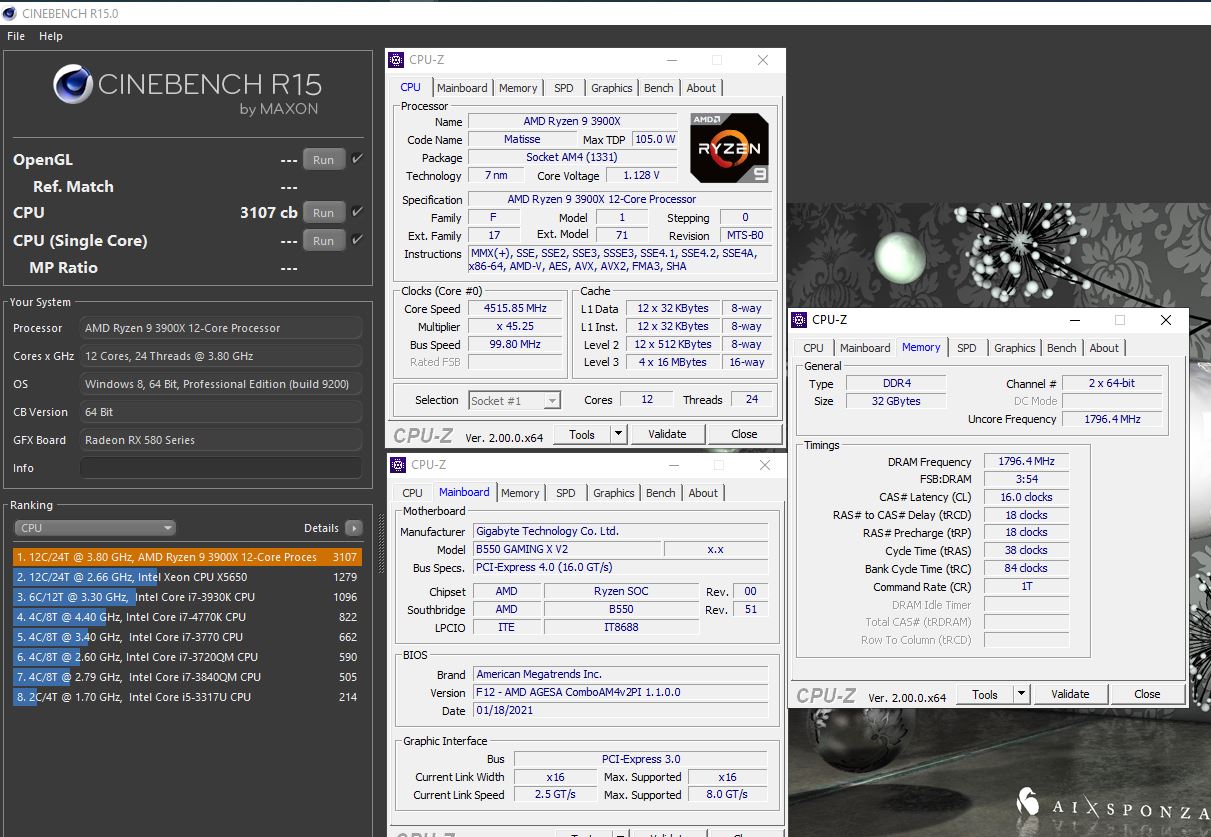1211x837 pixels.
Task: Select the Core i7-3930K ranking row
Action: (187, 597)
